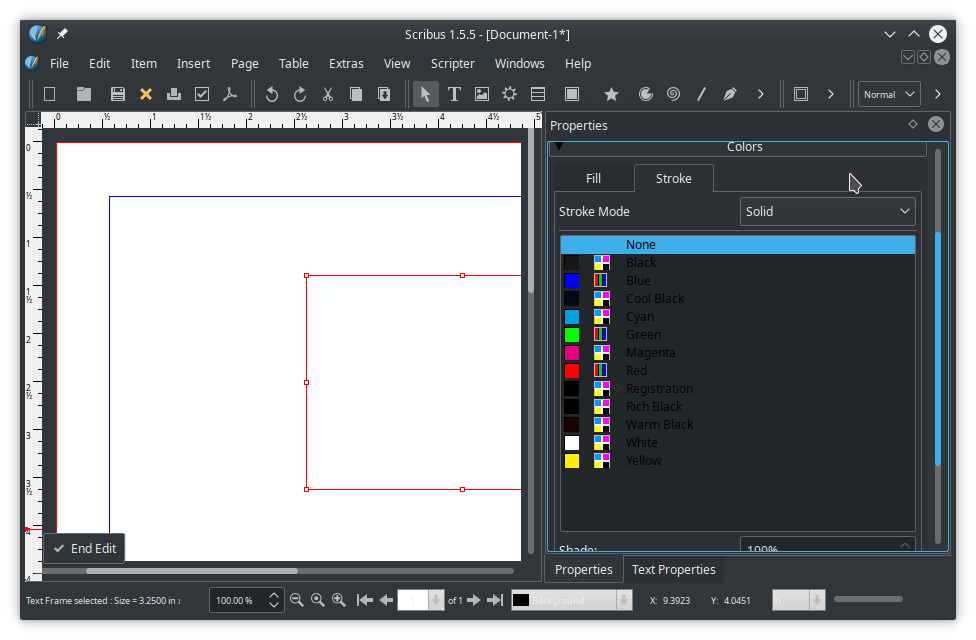This screenshot has width=976, height=640.
Task: Open the Normal preview quality dropdown
Action: pyautogui.click(x=888, y=94)
